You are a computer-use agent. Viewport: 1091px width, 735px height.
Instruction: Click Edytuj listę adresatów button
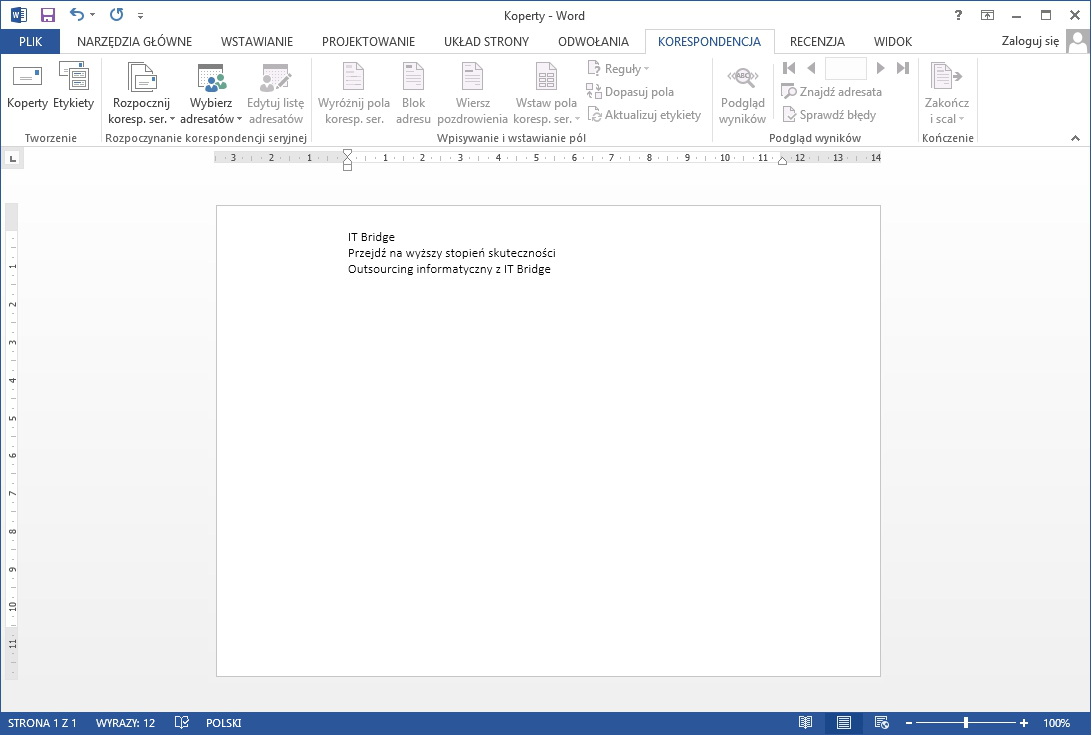(x=276, y=94)
